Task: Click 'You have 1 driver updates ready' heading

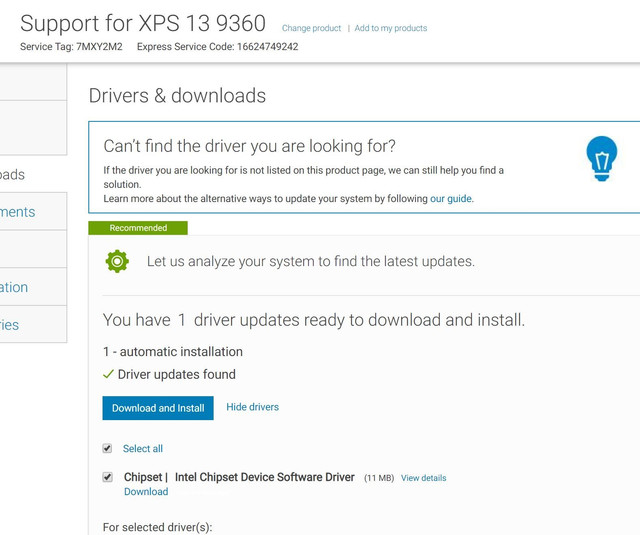Action: click(313, 320)
